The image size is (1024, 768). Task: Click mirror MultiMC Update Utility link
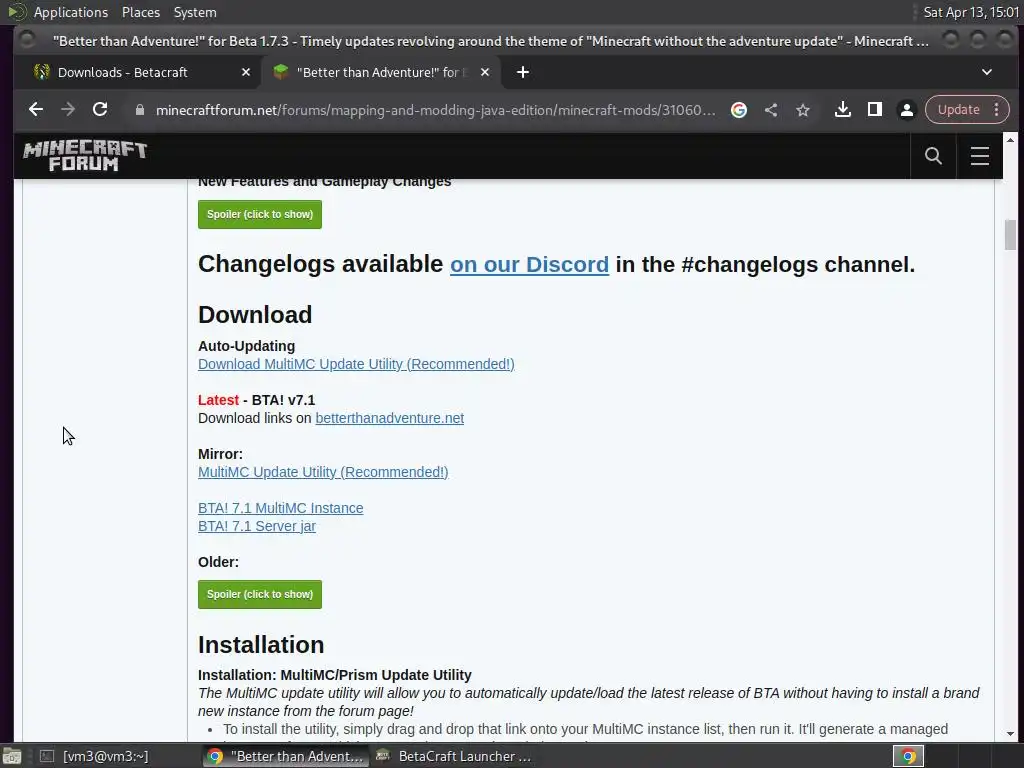click(323, 472)
